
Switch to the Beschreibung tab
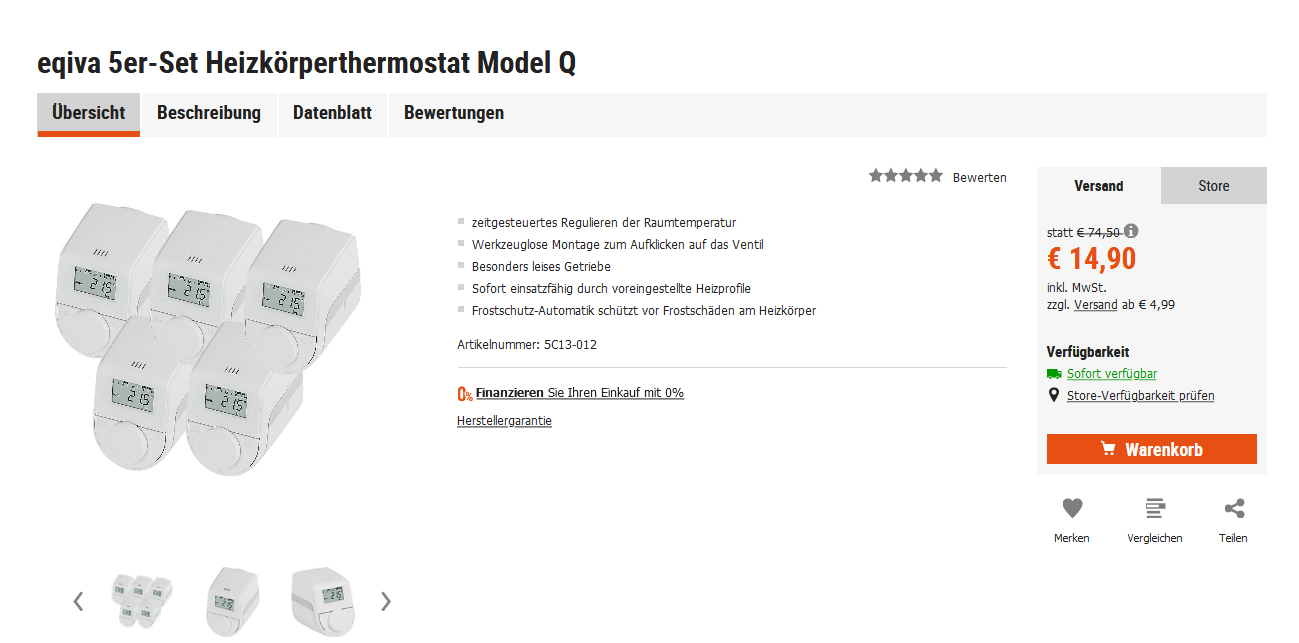point(209,114)
